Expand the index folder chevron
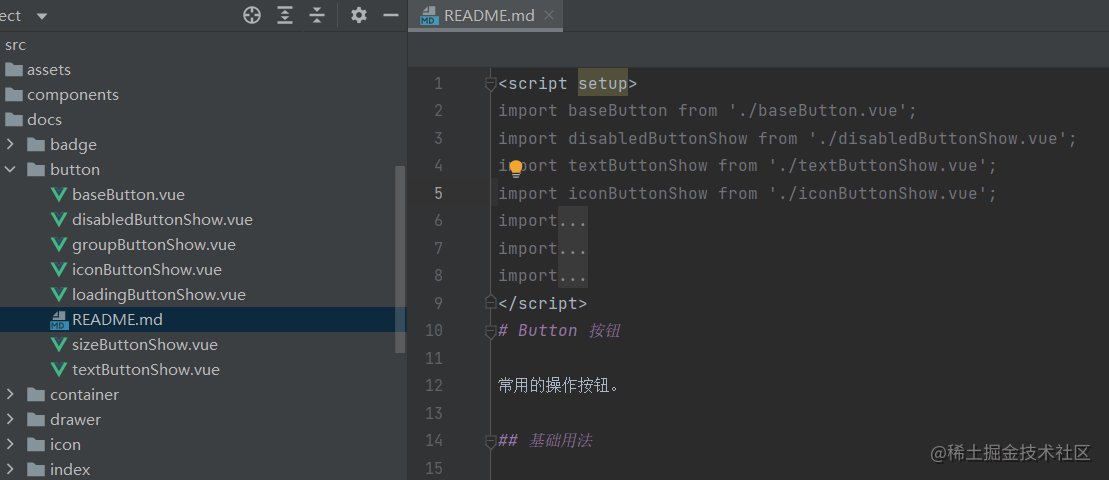 pyautogui.click(x=10, y=469)
